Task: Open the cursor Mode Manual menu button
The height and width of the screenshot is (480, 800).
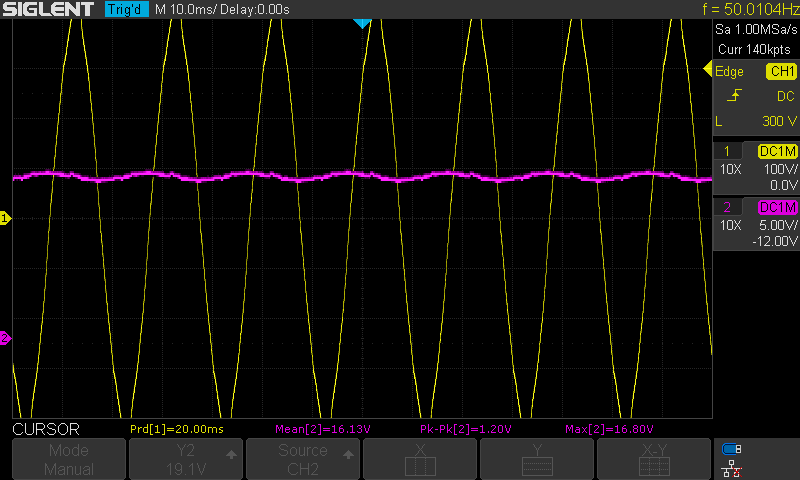Action: click(69, 459)
